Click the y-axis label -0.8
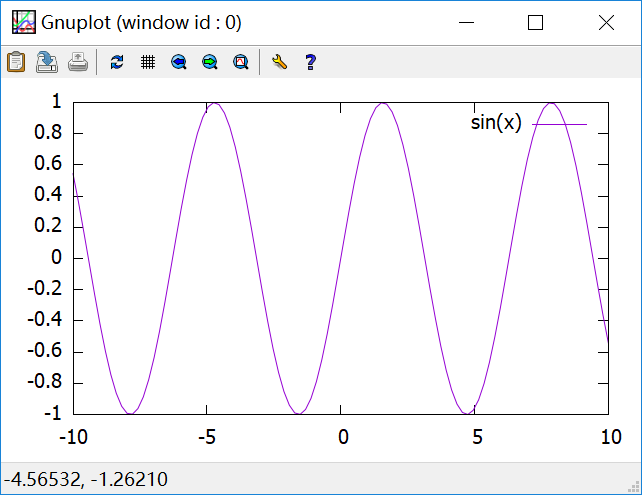642x495 pixels. pos(45,382)
